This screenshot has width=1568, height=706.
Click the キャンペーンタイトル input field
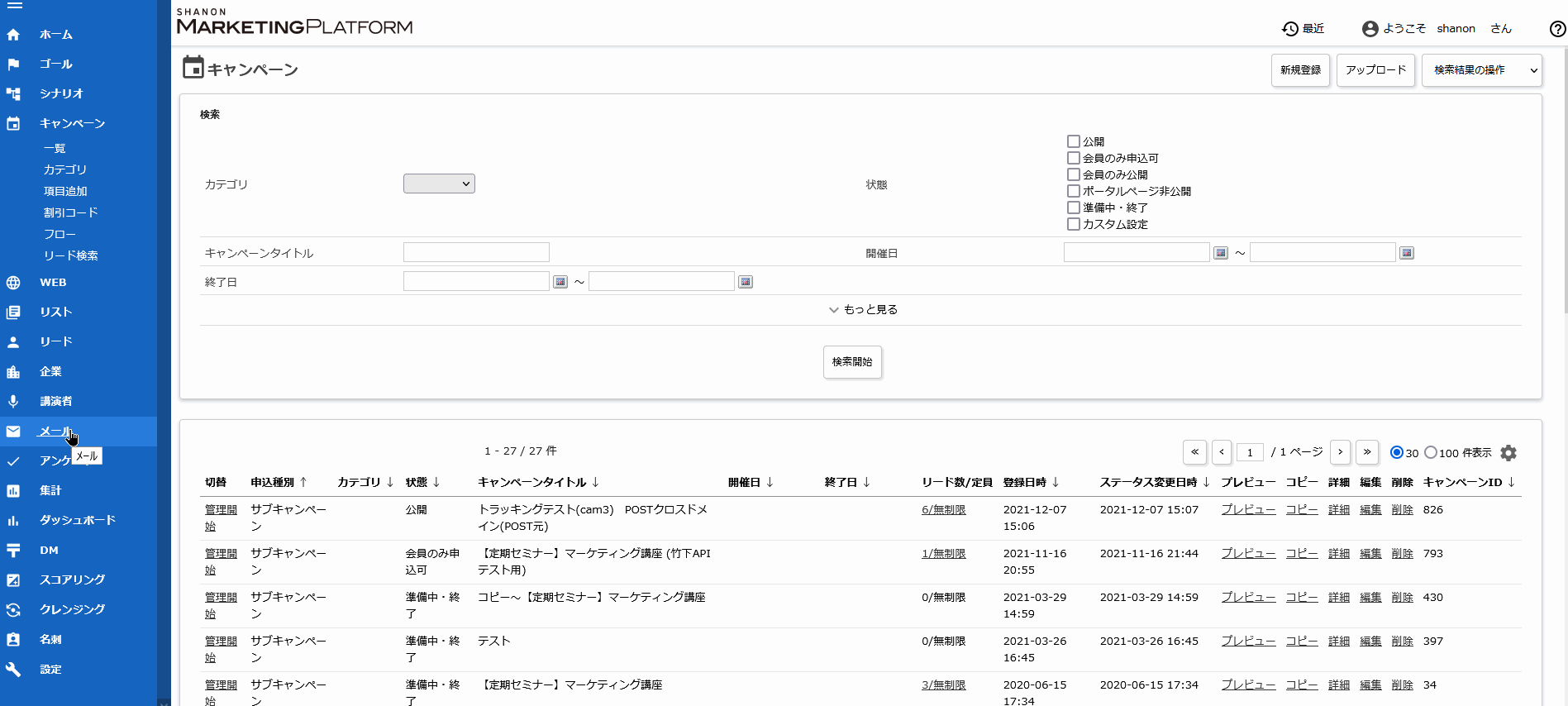pos(476,252)
